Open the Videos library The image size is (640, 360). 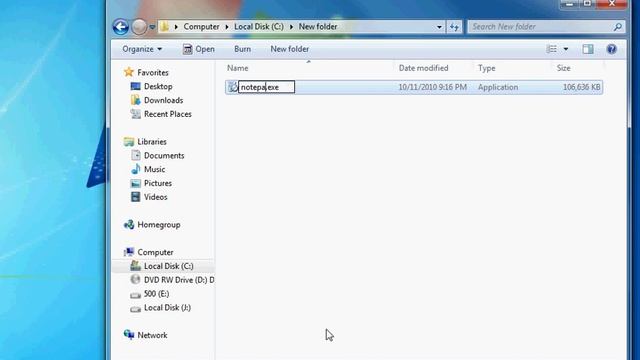point(156,197)
